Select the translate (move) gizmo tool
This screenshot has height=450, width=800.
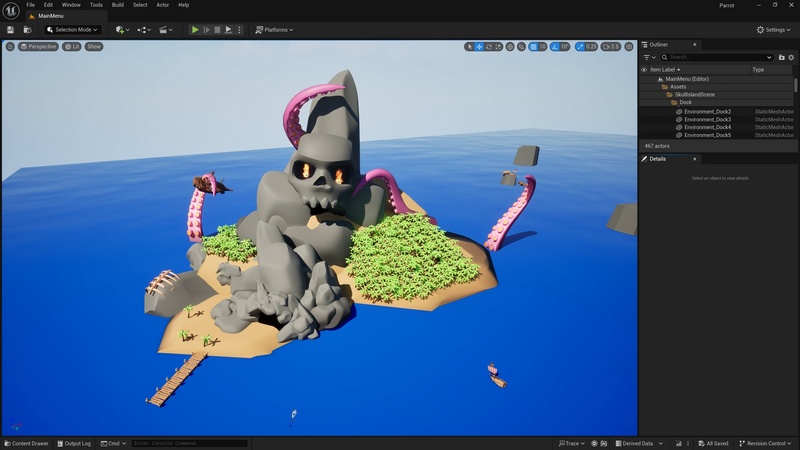pos(479,47)
